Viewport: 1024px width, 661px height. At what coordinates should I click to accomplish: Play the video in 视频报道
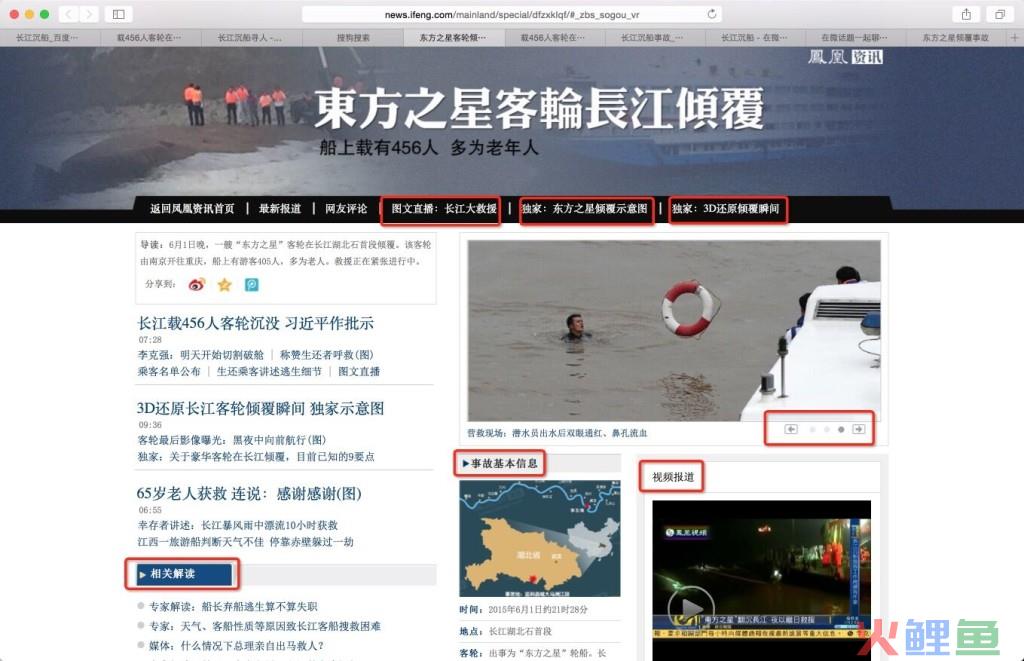click(x=690, y=607)
